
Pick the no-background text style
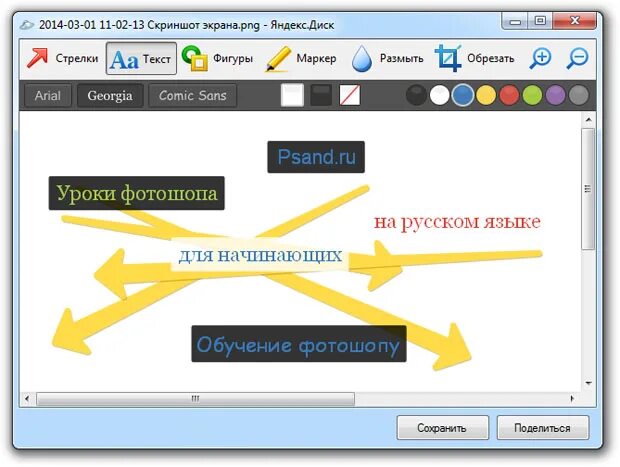350,95
